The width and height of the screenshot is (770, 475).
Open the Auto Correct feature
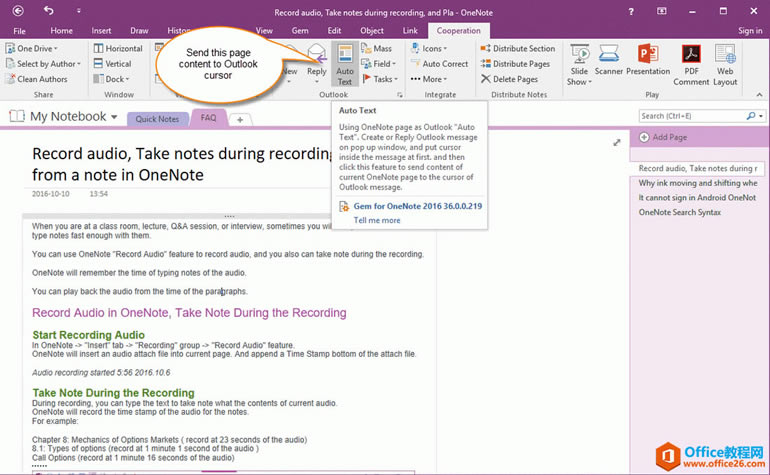(x=440, y=64)
